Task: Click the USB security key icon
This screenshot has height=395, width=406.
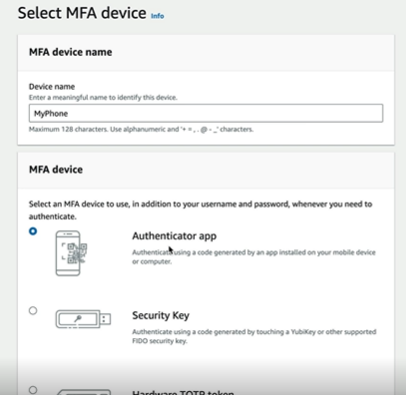Action: pyautogui.click(x=83, y=319)
